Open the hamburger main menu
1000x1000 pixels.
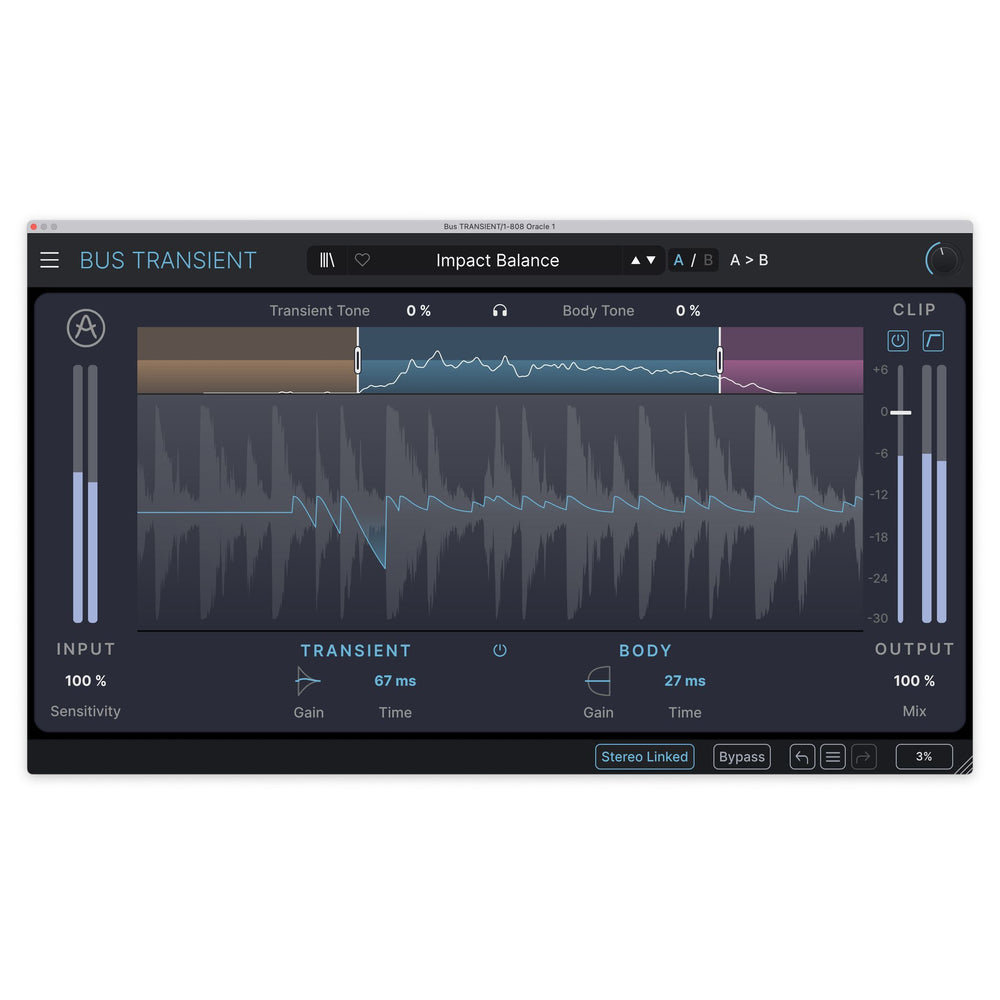pyautogui.click(x=49, y=260)
